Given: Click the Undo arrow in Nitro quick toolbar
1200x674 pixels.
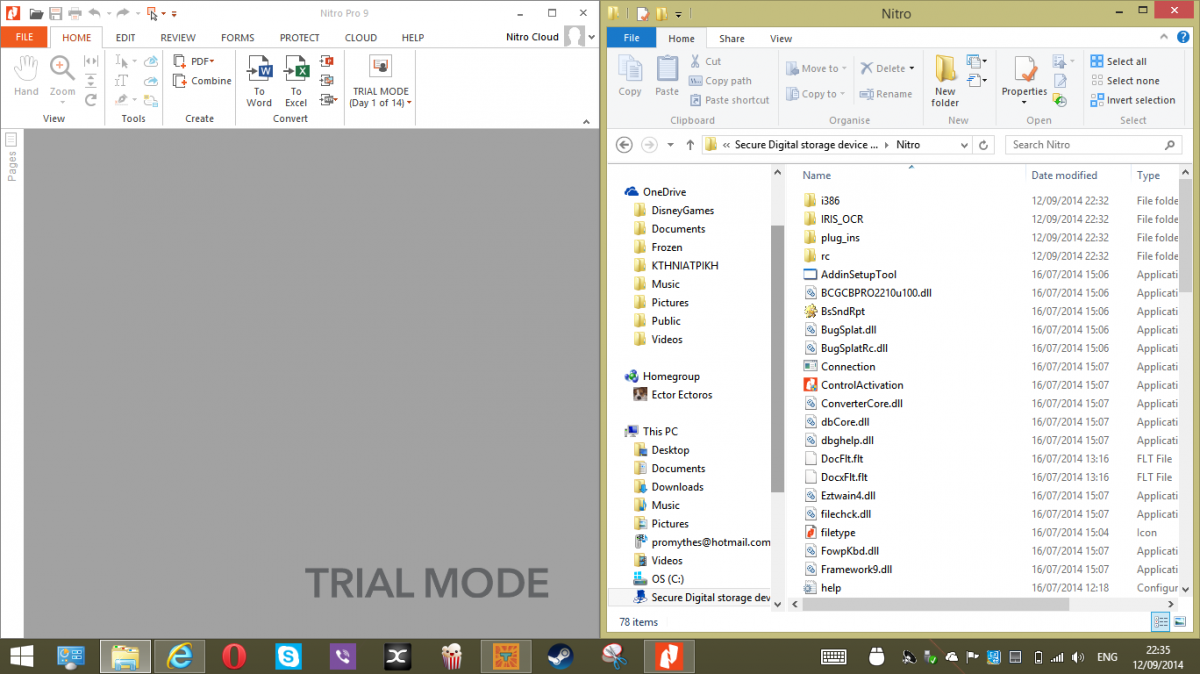Looking at the screenshot, I should [94, 13].
